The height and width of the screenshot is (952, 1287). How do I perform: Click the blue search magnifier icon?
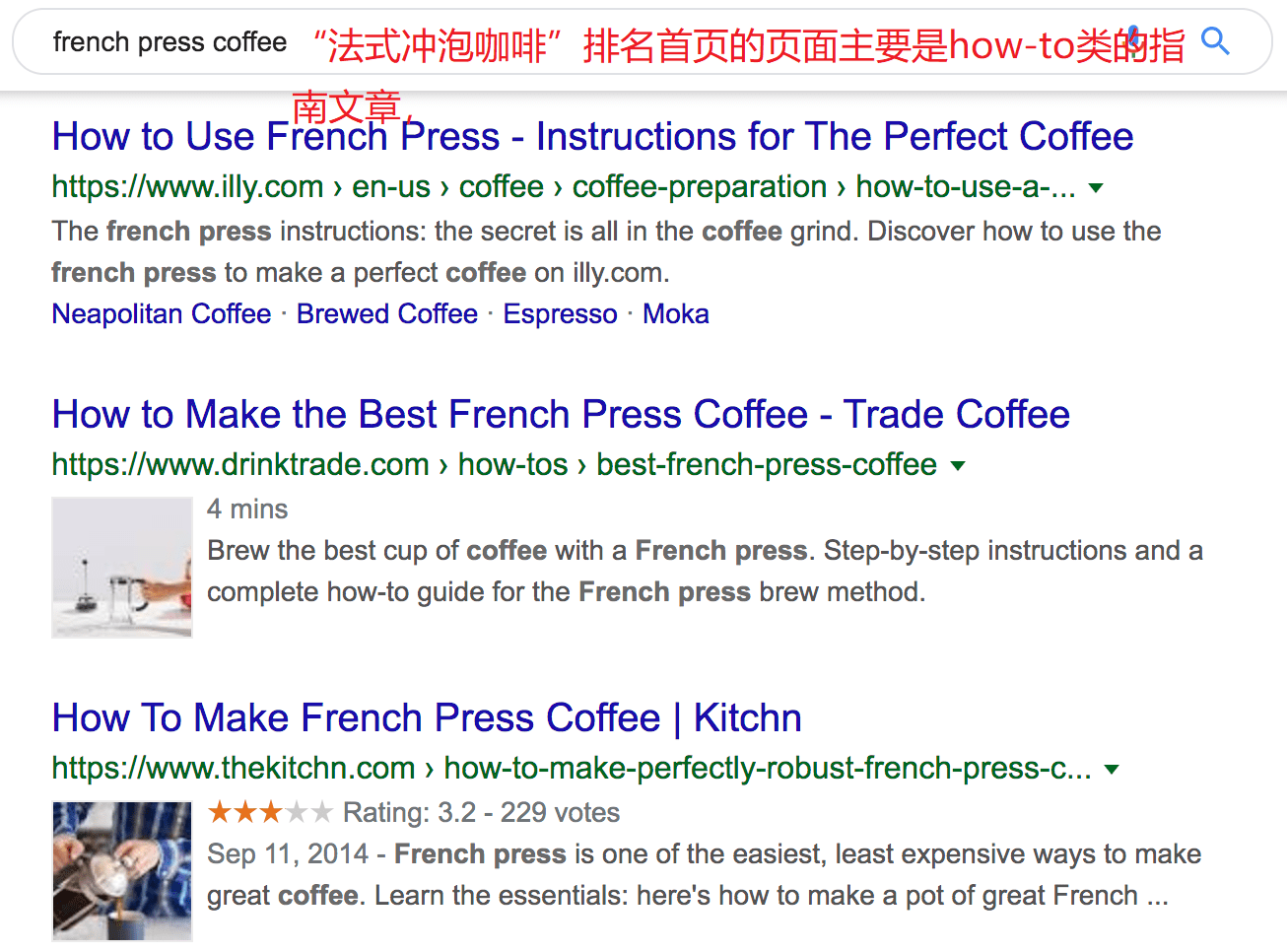click(x=1215, y=41)
